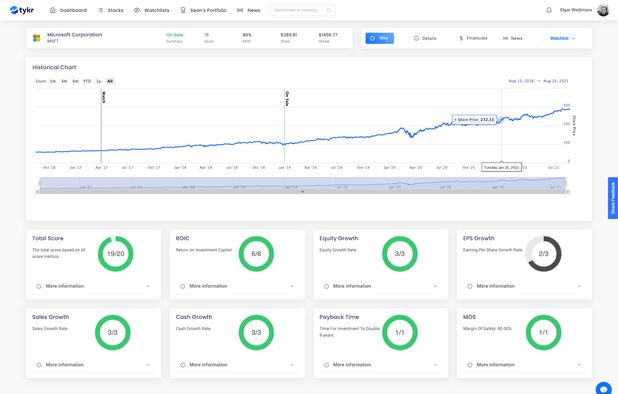This screenshot has width=618, height=394.
Task: Switch to the Financials tab
Action: click(473, 38)
